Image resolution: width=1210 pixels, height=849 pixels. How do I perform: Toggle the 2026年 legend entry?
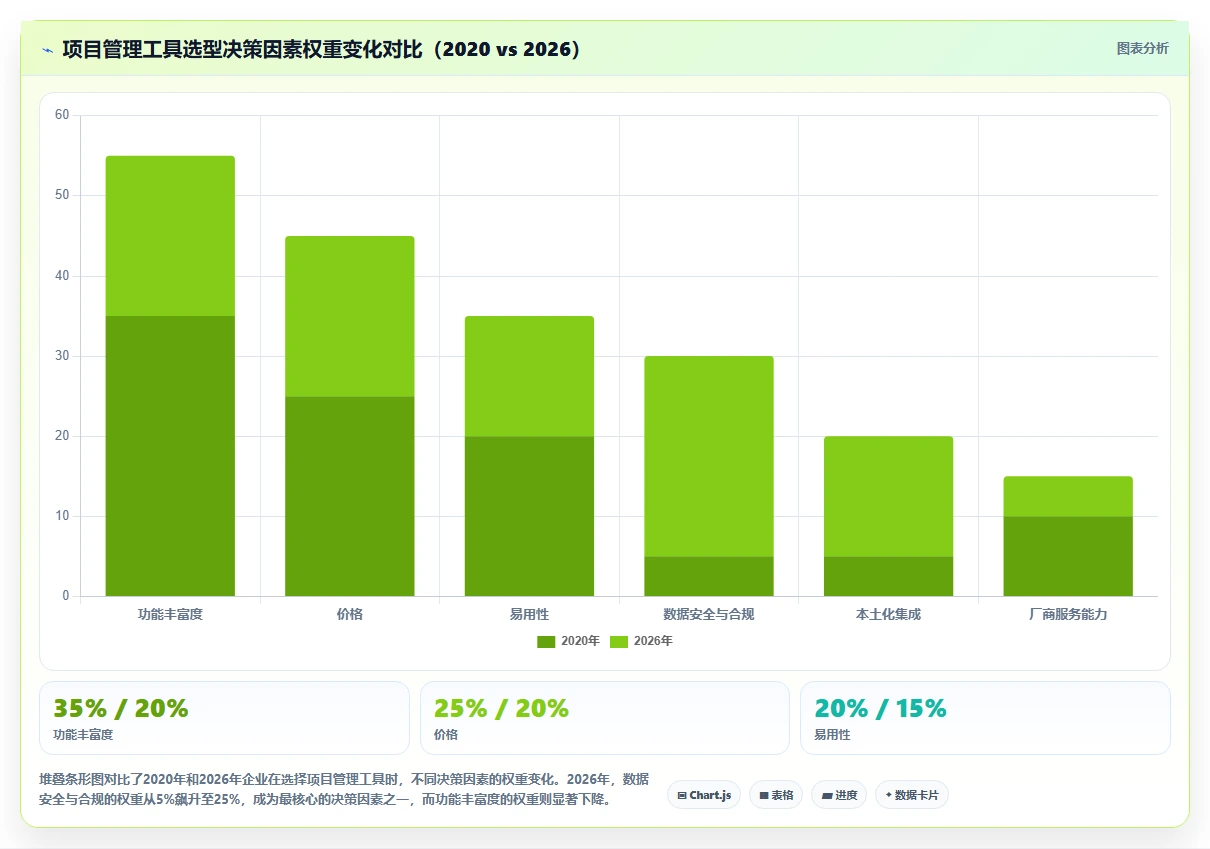pos(641,641)
